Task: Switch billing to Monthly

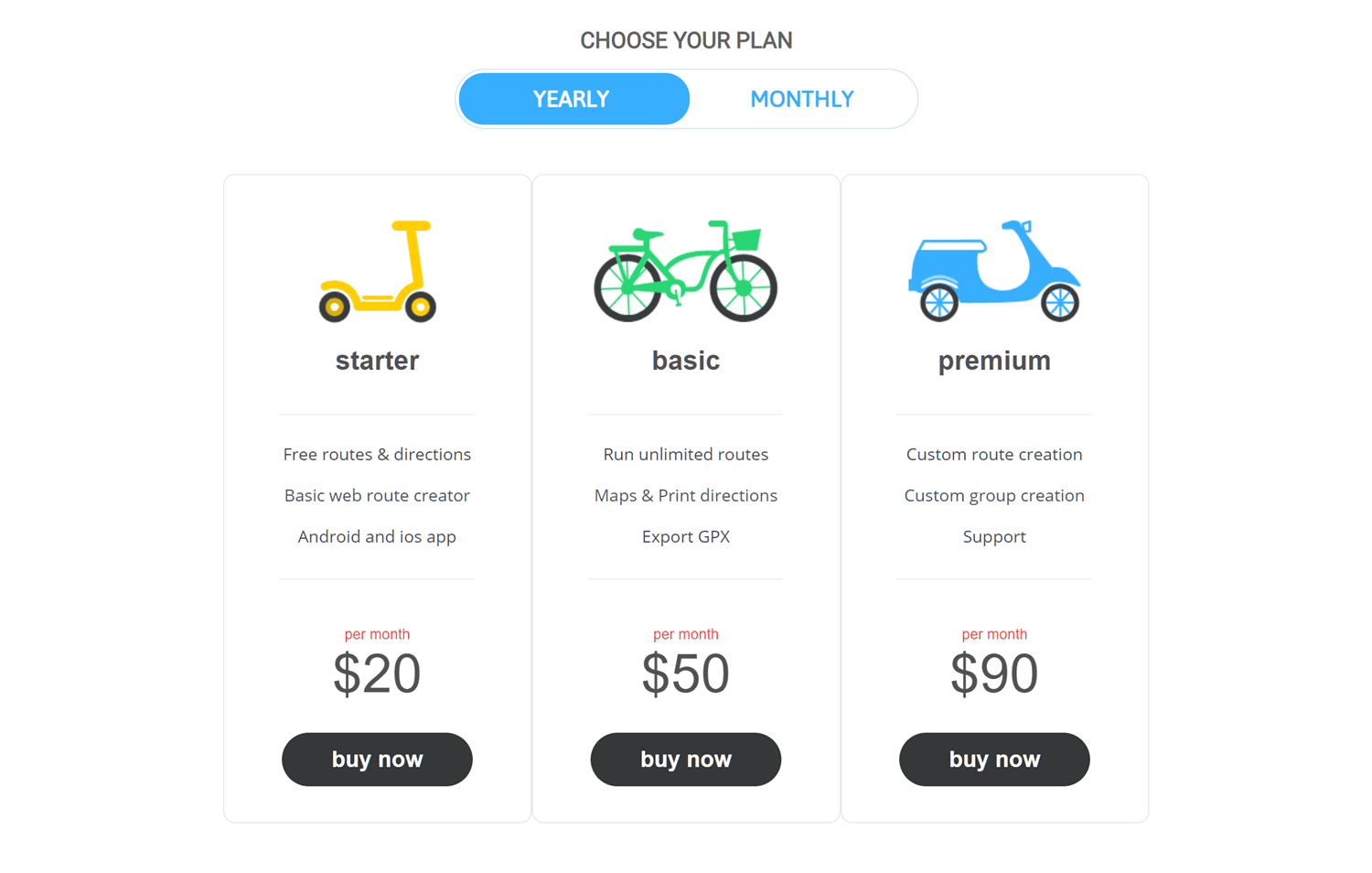Action: click(x=801, y=99)
